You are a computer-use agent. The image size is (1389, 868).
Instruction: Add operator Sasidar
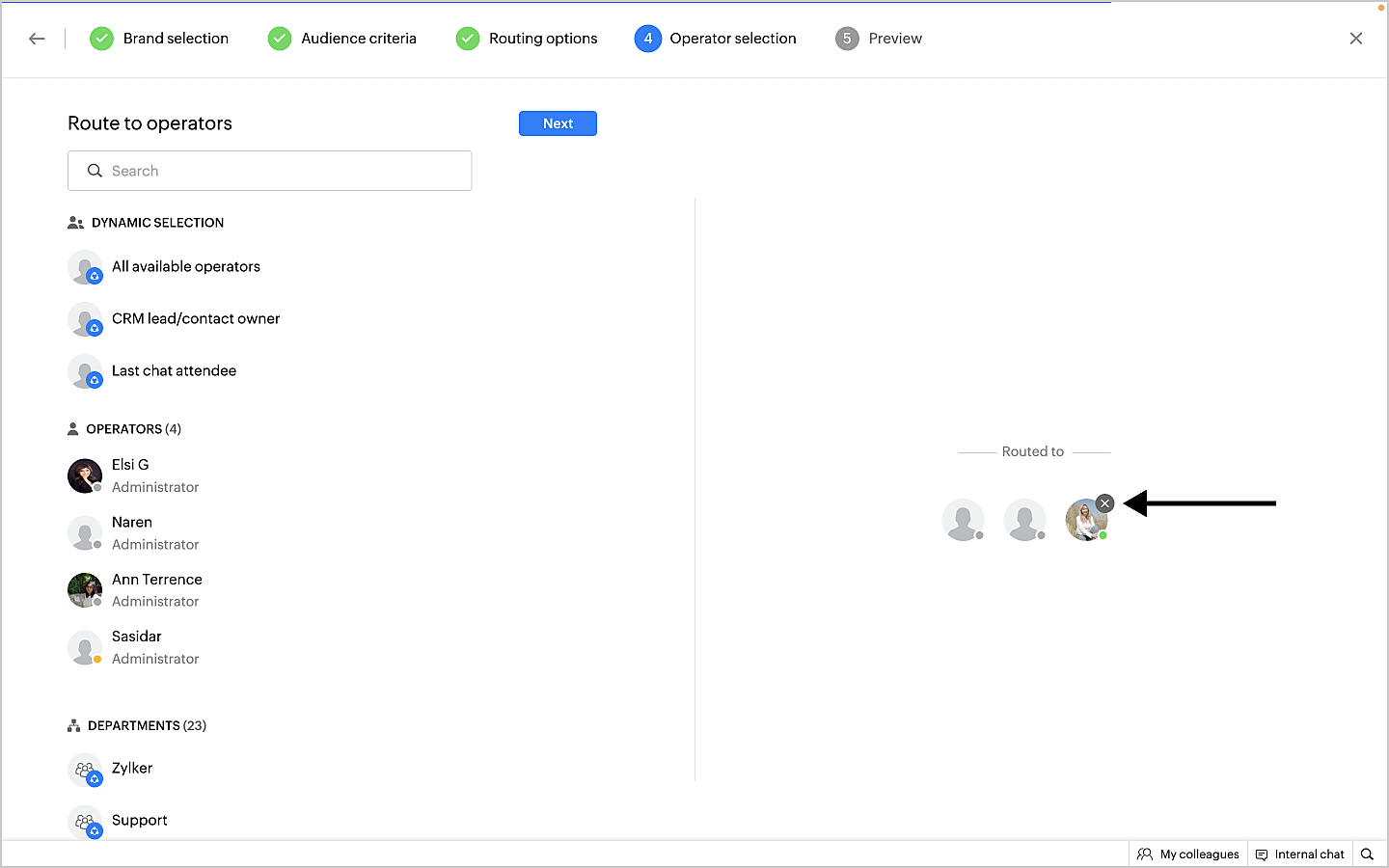click(133, 647)
